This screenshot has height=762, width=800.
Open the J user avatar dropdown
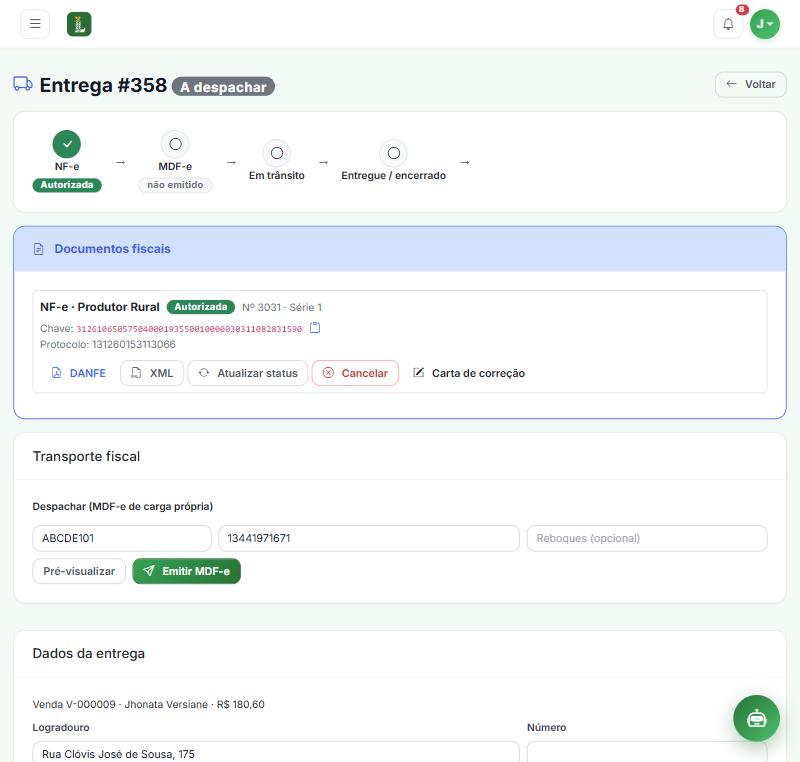pos(764,24)
